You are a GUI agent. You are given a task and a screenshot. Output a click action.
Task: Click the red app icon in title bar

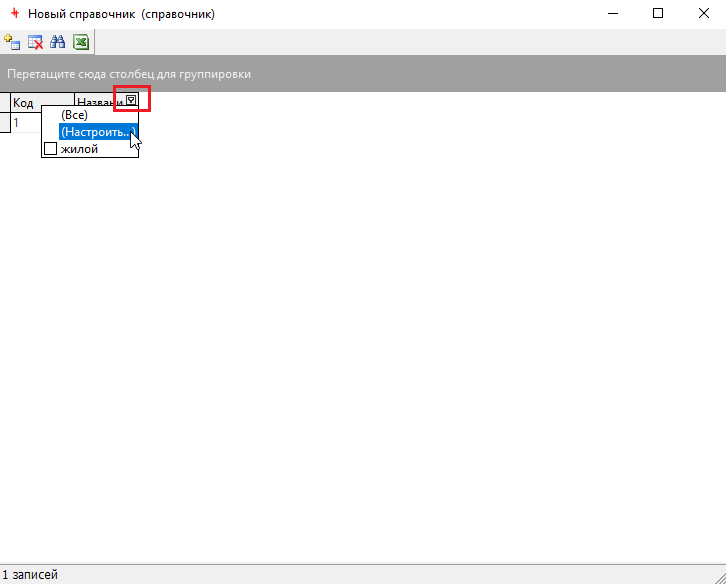[15, 13]
